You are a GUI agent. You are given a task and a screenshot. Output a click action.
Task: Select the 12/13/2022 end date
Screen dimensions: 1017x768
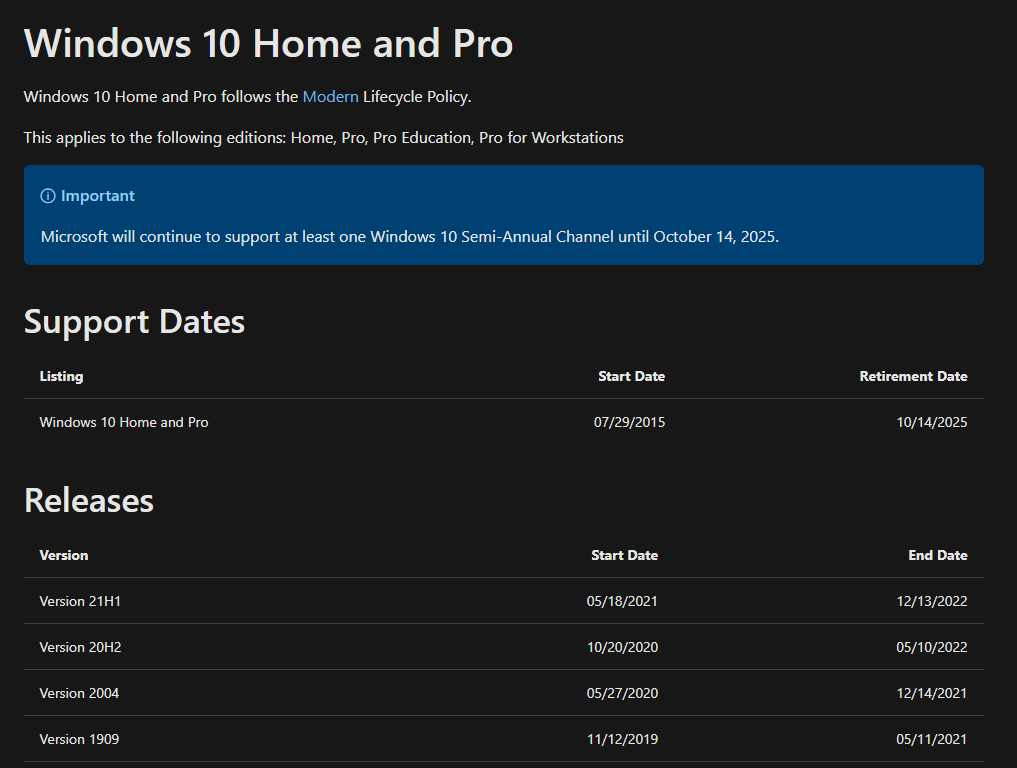(x=931, y=601)
